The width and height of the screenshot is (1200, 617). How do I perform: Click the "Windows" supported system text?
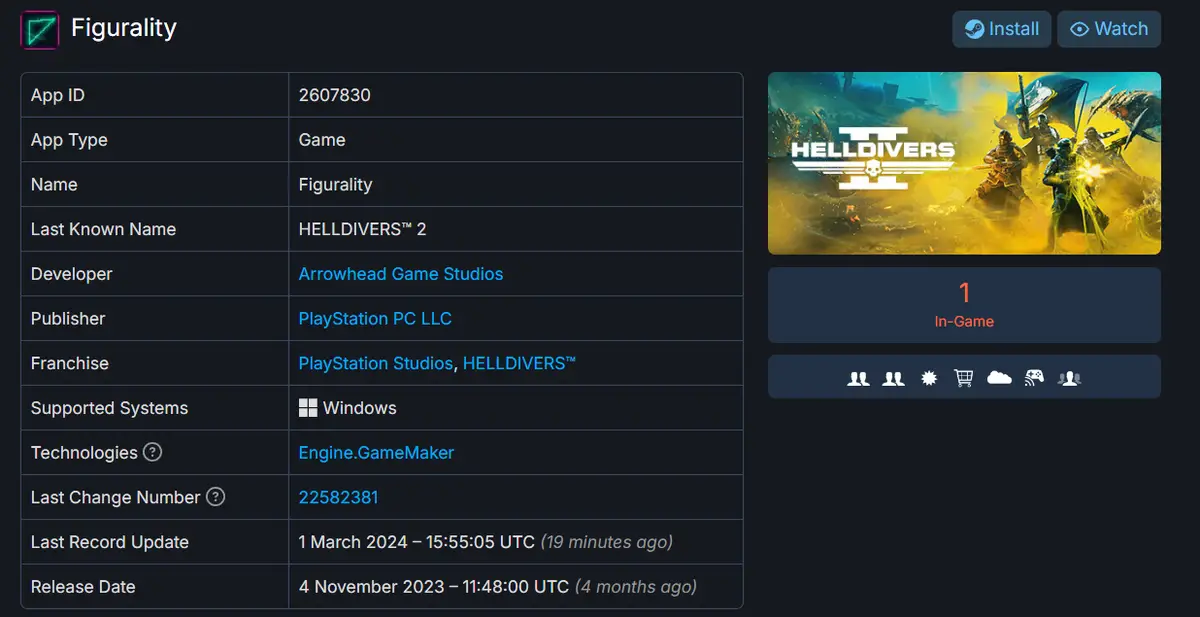pyautogui.click(x=360, y=408)
